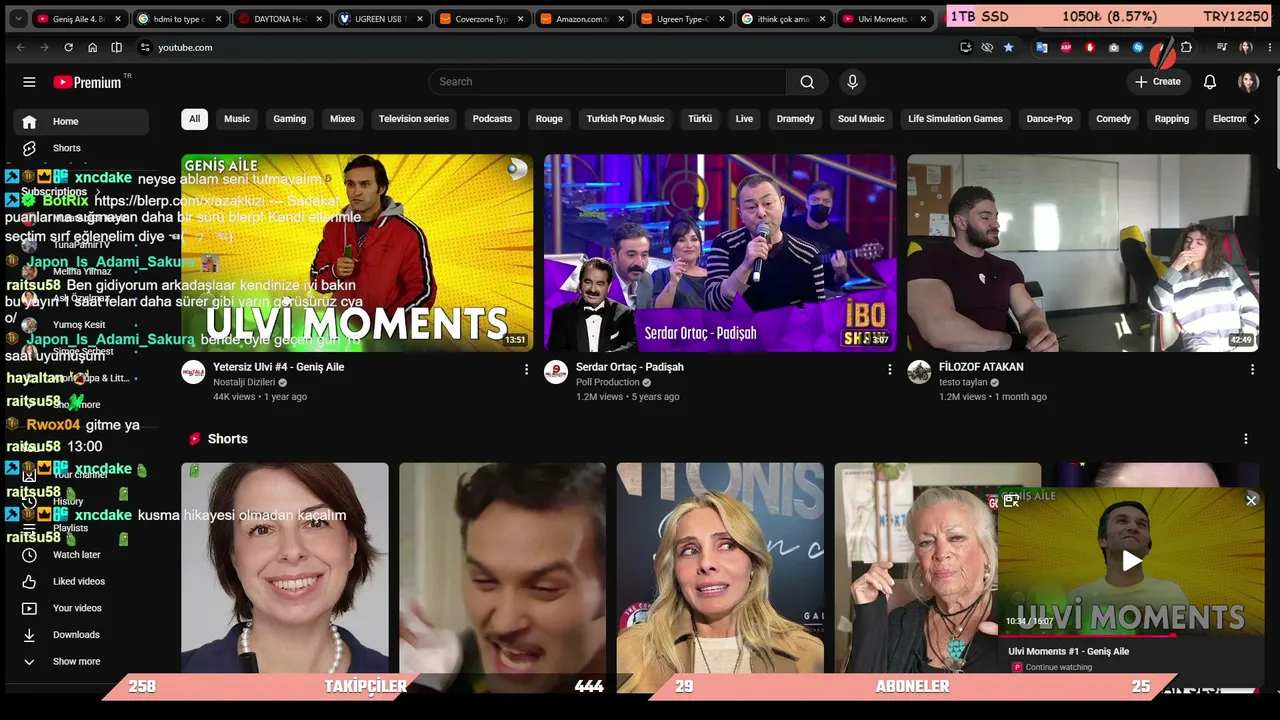This screenshot has height=720, width=1280.
Task: Play the Ulvi Moments #1 mini player
Action: click(x=1131, y=561)
